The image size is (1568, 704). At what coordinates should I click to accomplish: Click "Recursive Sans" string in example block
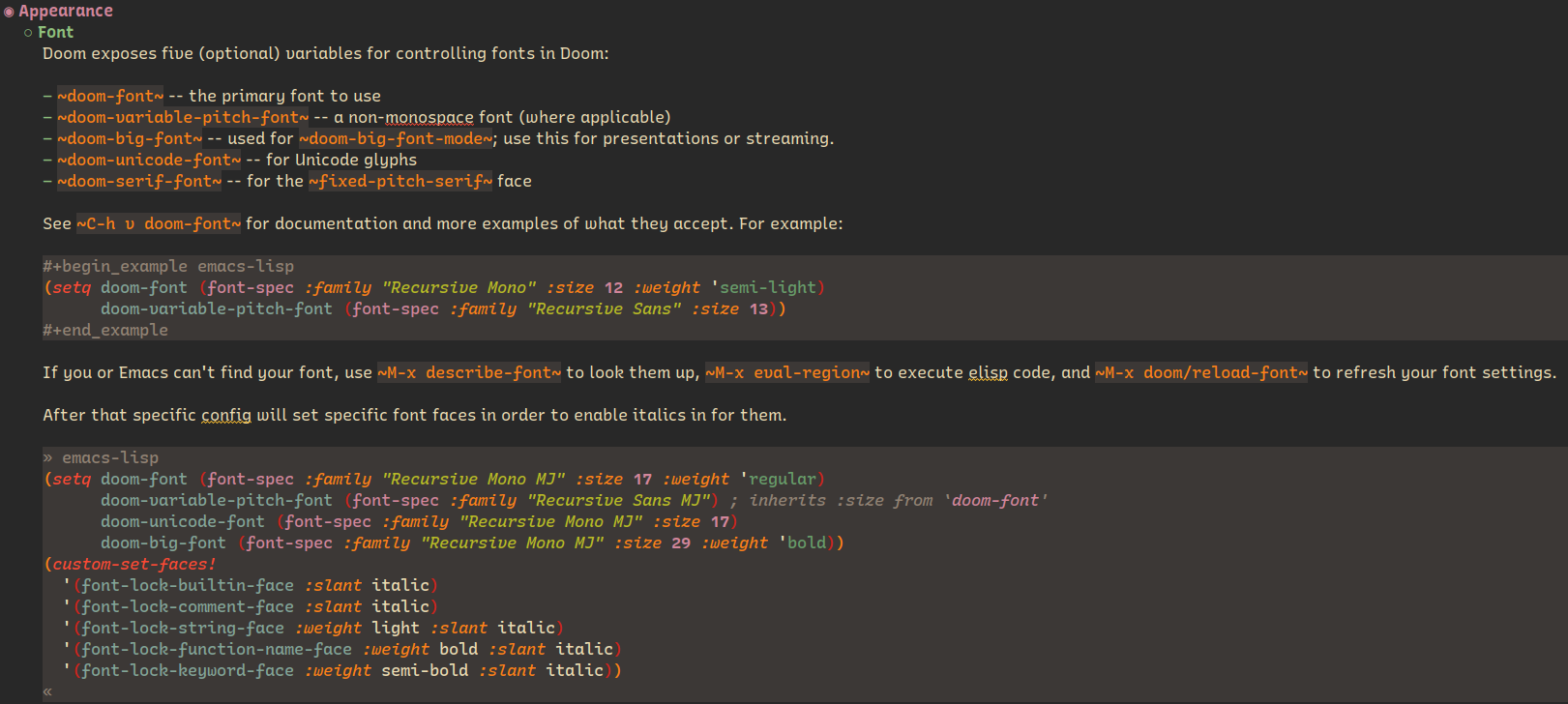click(x=605, y=308)
